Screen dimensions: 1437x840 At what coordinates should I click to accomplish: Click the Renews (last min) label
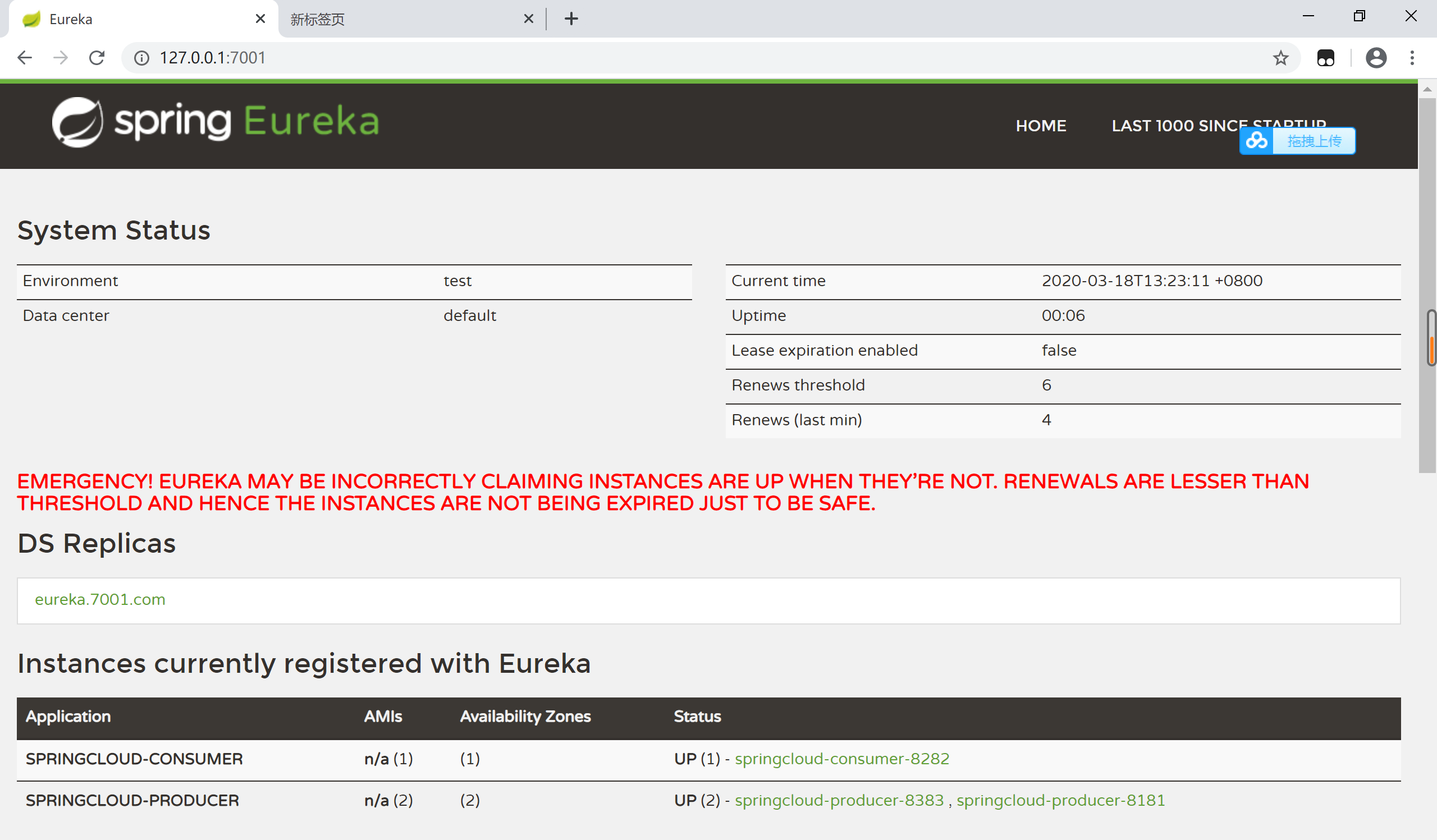pos(797,420)
